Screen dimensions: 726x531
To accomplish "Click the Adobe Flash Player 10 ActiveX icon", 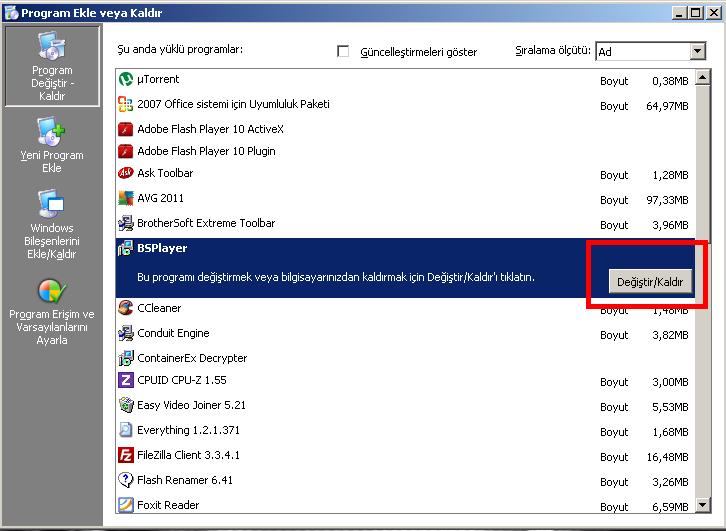I will (125, 129).
